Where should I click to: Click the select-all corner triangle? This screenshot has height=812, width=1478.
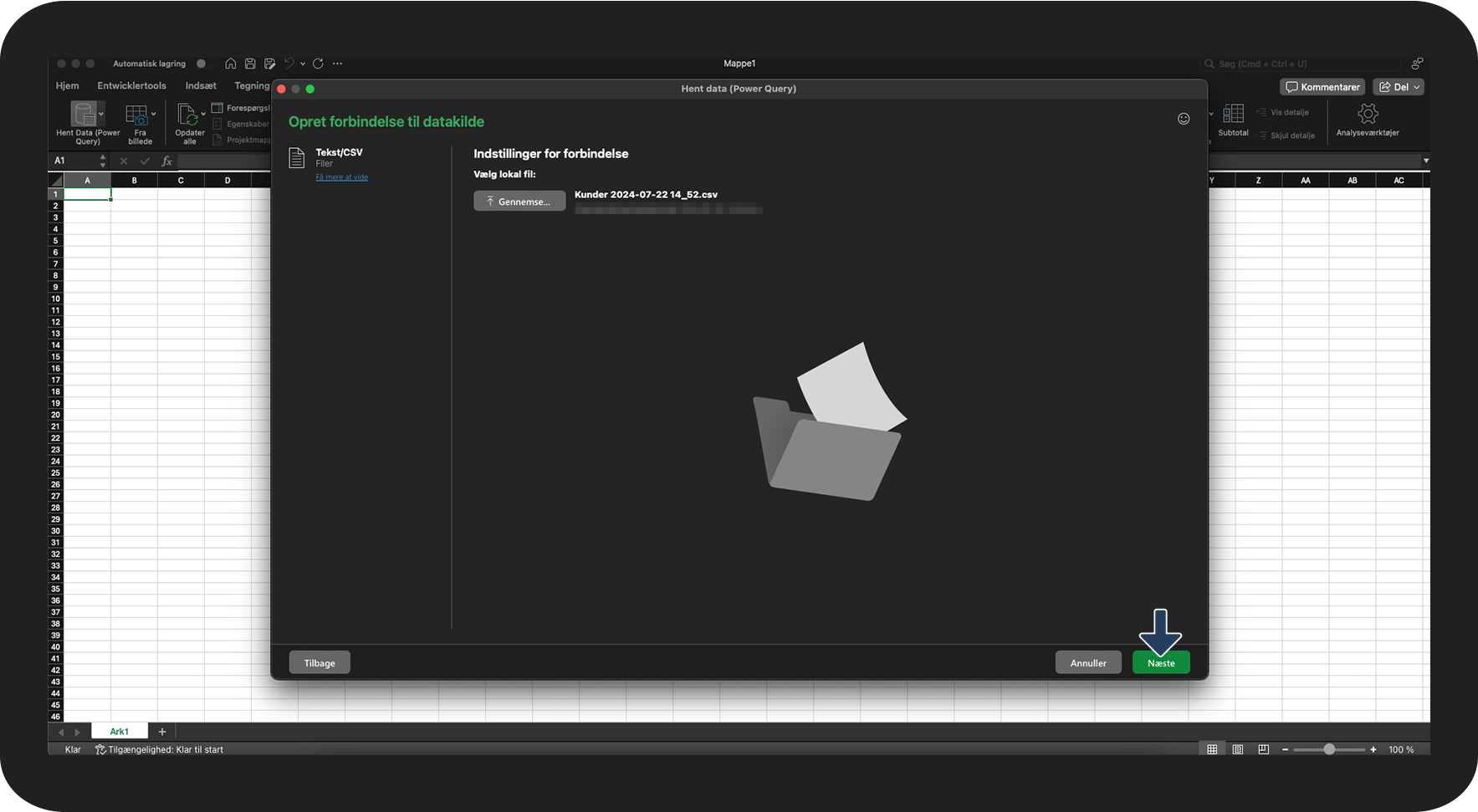pos(56,181)
